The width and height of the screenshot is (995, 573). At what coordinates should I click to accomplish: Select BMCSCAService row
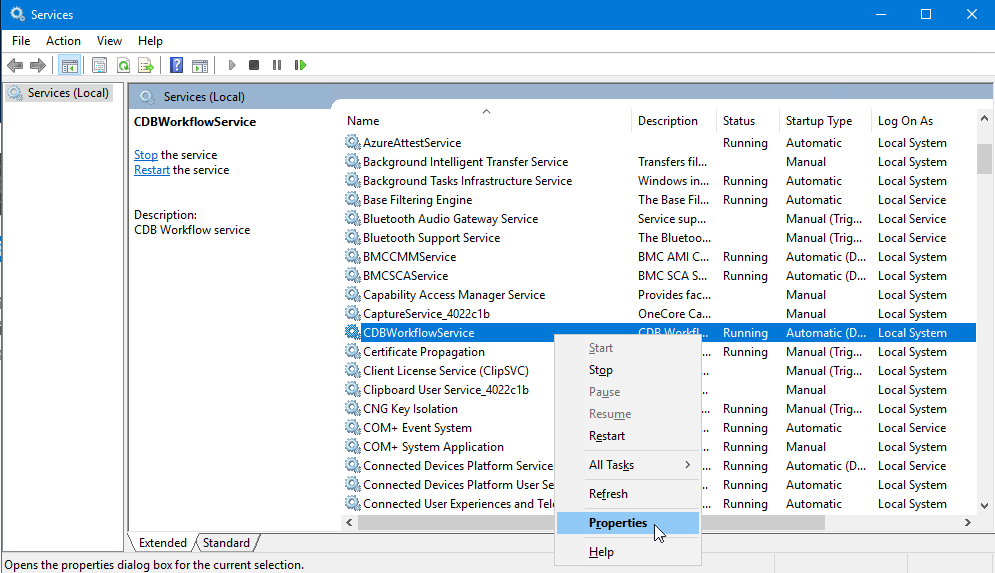point(660,275)
